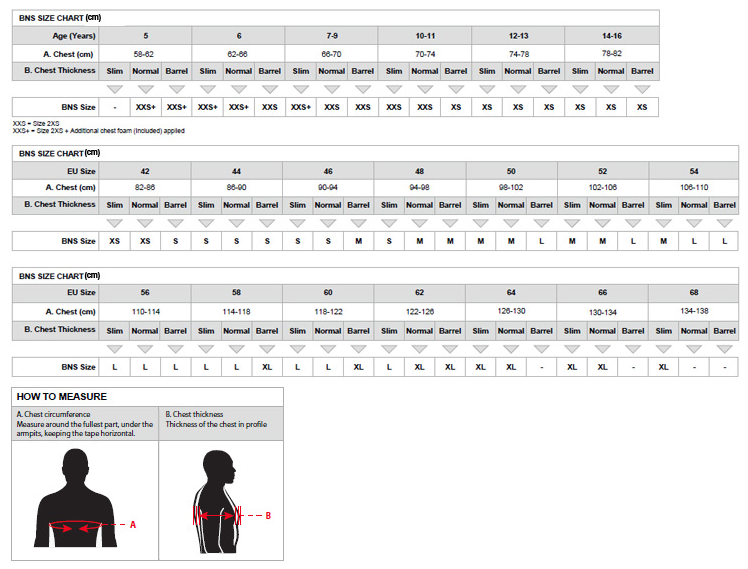Click the down arrow under Age 5 Slim
Screen dimensions: 748x569
[x=114, y=89]
